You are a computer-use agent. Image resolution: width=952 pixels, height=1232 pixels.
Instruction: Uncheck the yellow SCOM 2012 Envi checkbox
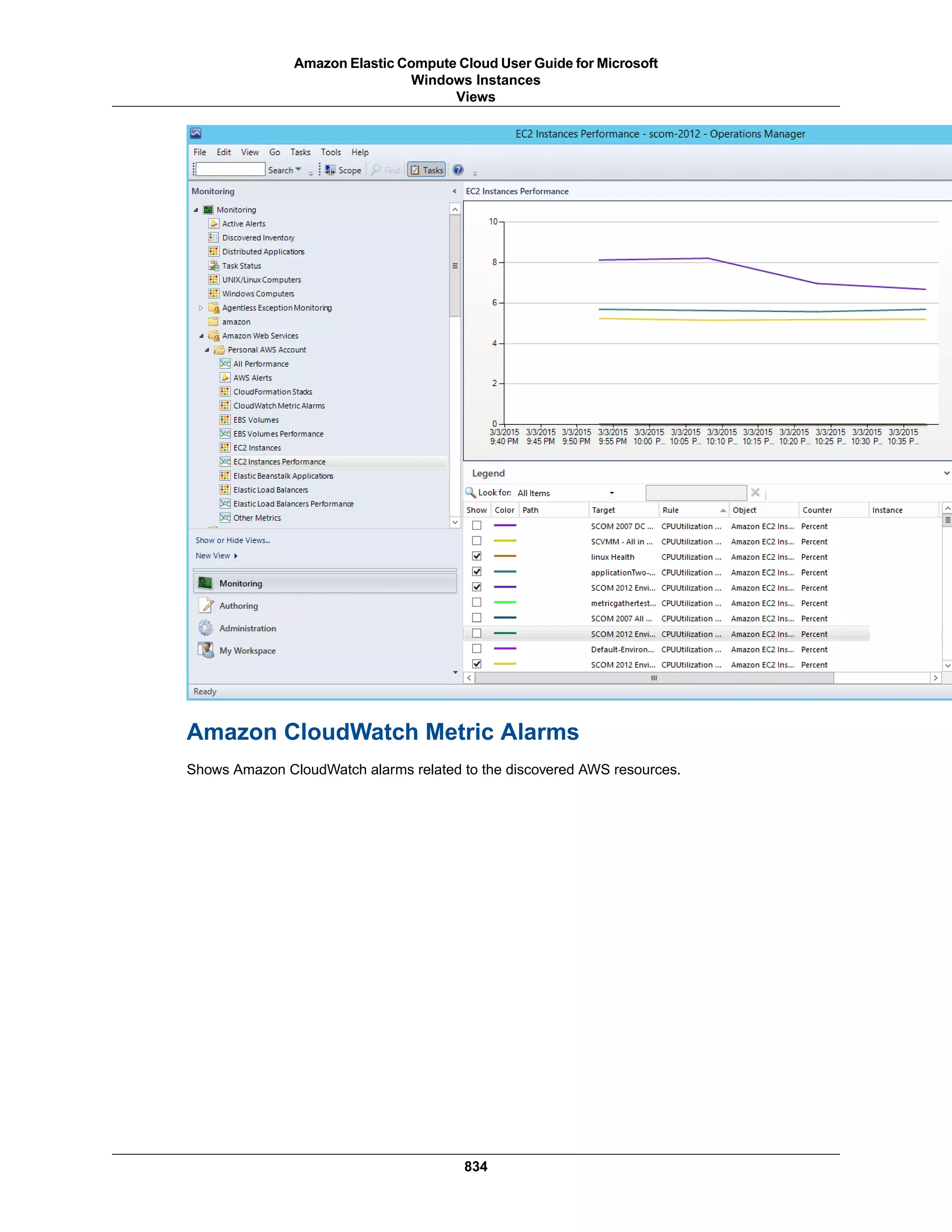tap(476, 664)
